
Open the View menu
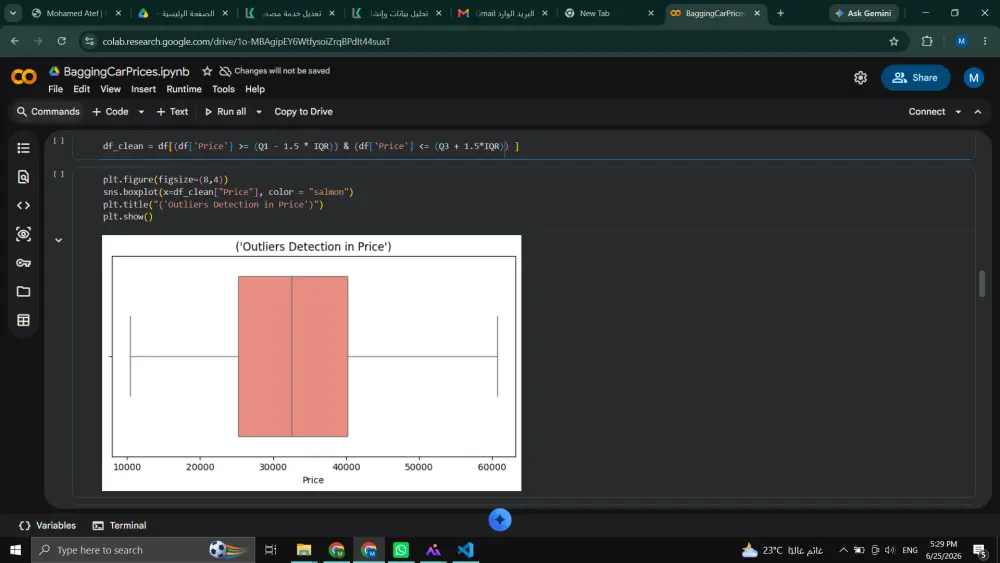coord(110,89)
